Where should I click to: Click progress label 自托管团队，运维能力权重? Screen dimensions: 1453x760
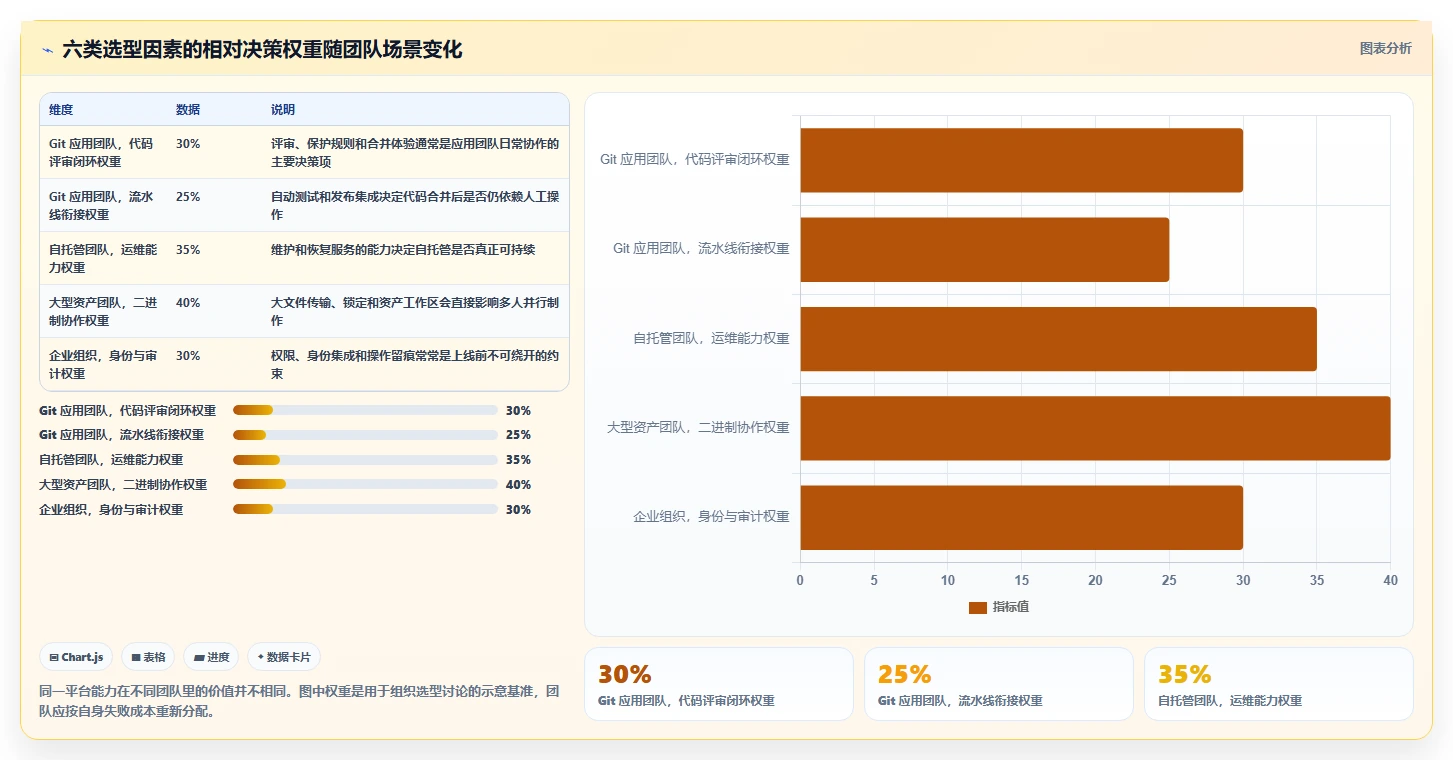coord(111,460)
